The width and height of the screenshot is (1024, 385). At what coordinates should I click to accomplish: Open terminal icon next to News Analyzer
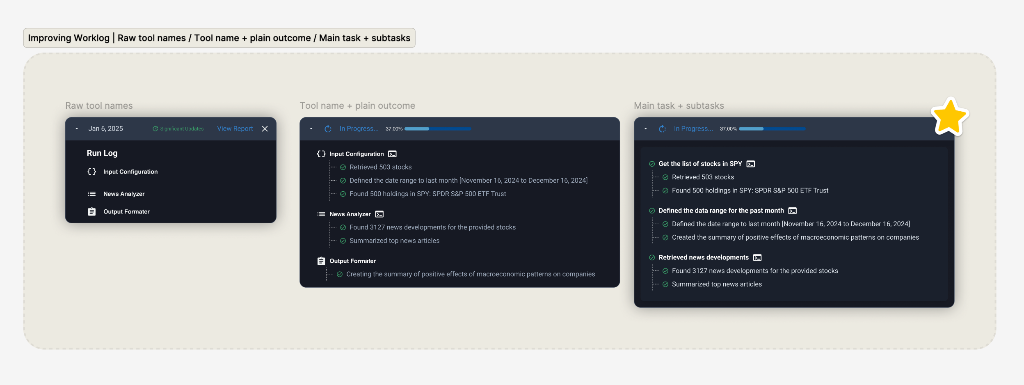click(379, 214)
